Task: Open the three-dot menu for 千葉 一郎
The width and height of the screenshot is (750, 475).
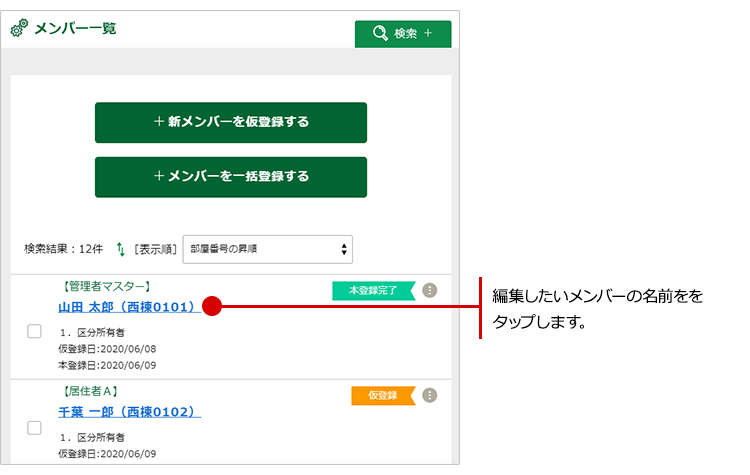Action: [430, 395]
